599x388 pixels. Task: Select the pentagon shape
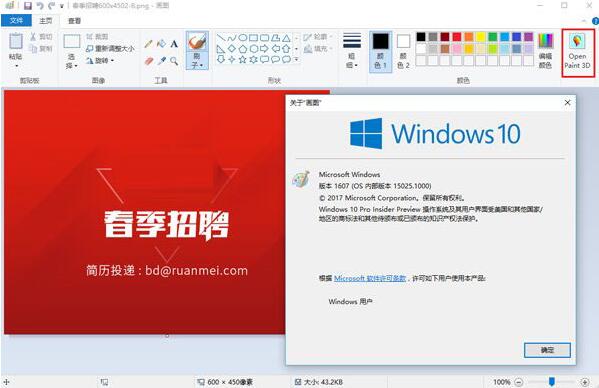pos(243,49)
